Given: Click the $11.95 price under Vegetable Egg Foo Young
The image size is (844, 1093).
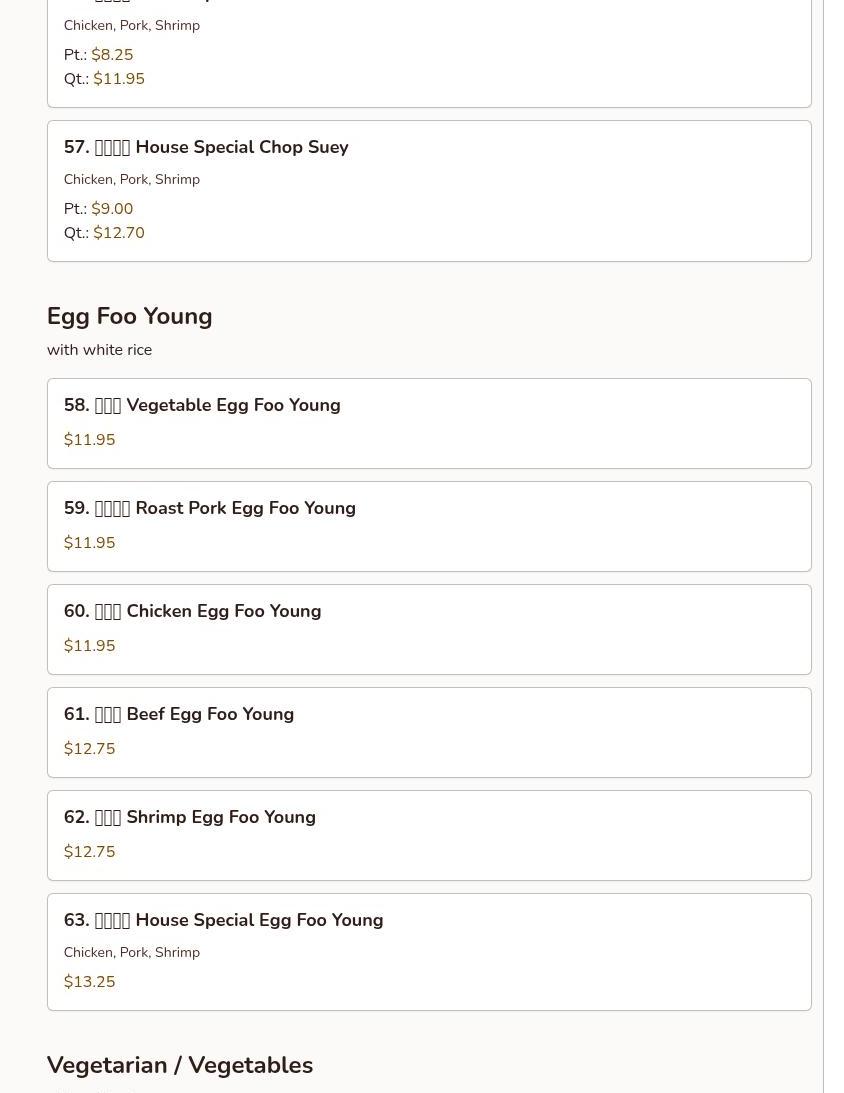Looking at the screenshot, I should (89, 440).
